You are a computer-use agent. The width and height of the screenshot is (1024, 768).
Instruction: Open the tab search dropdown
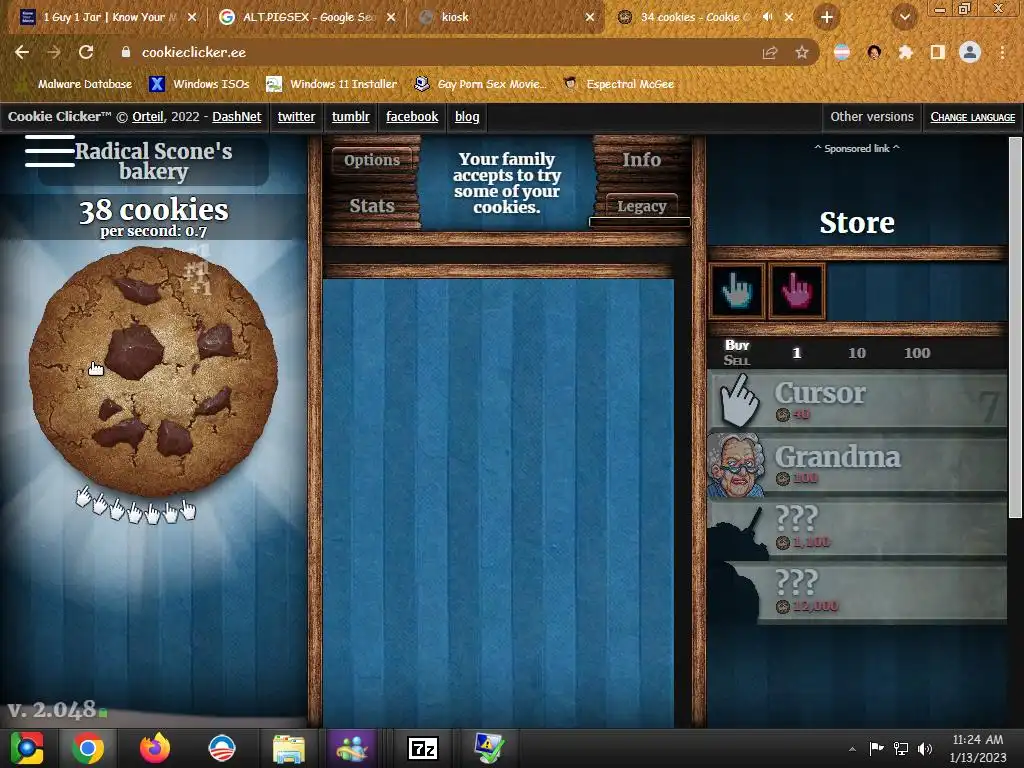coord(904,17)
